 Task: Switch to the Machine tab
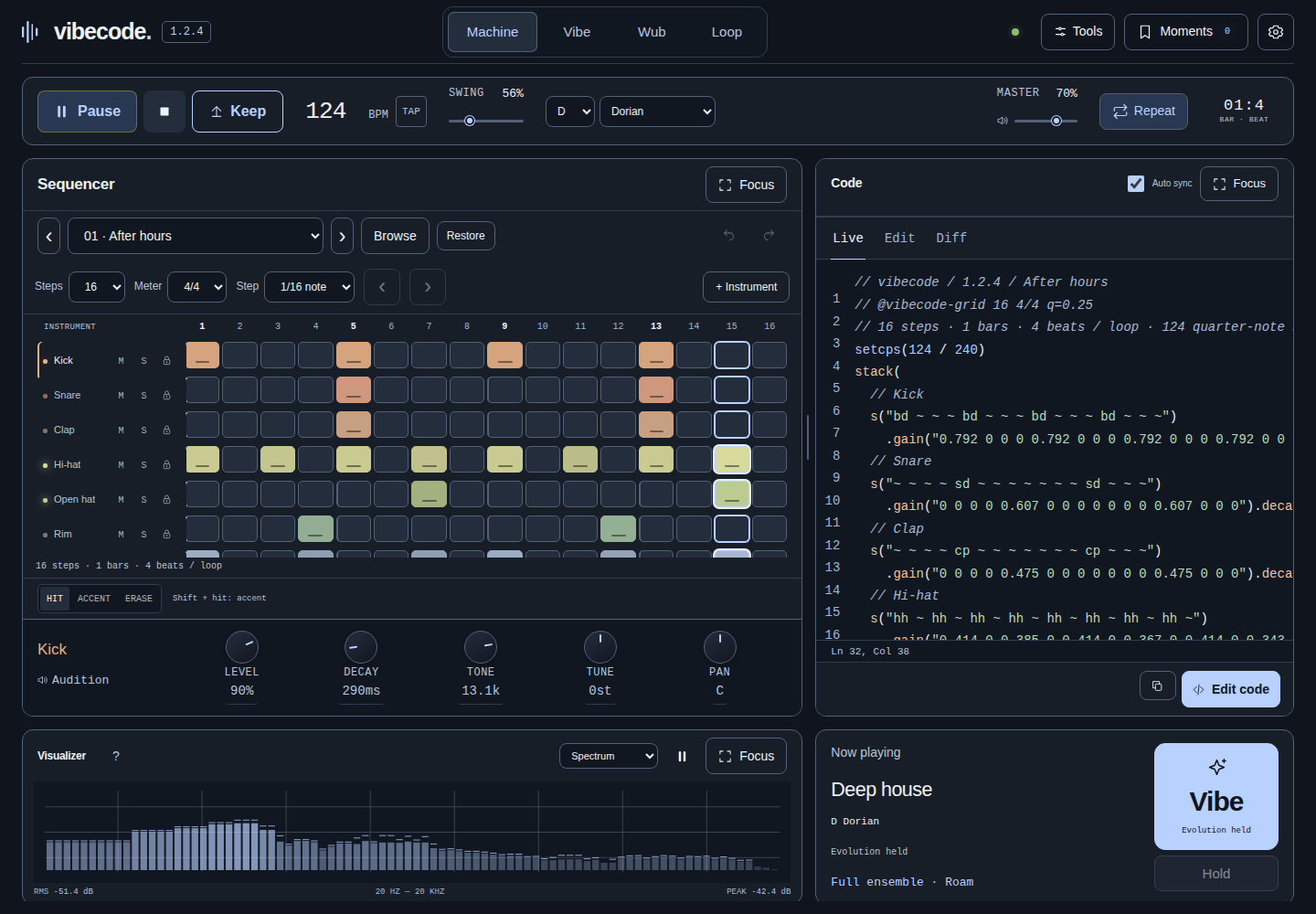[493, 32]
